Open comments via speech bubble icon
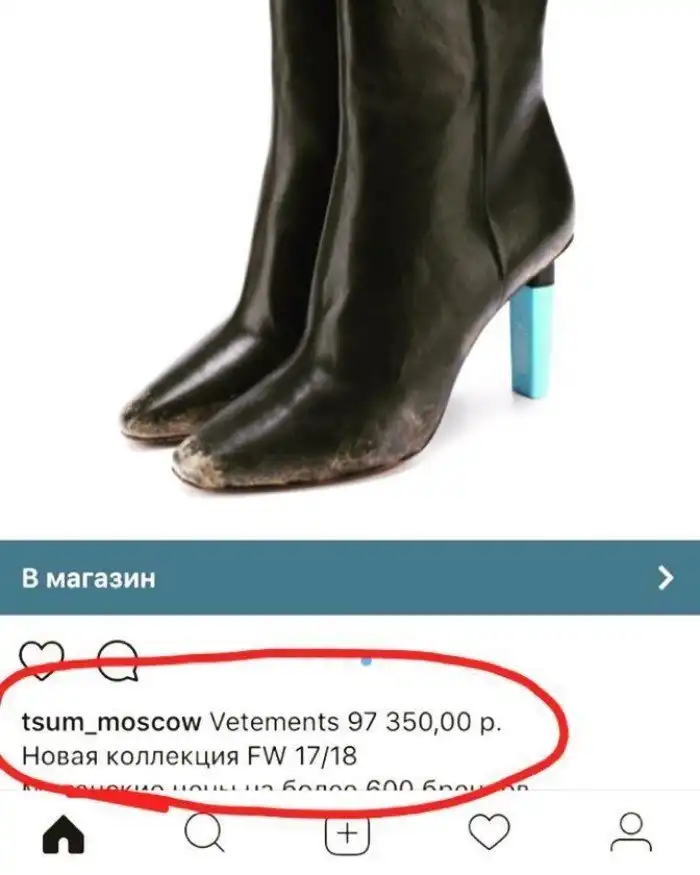The width and height of the screenshot is (700, 875). pyautogui.click(x=118, y=661)
